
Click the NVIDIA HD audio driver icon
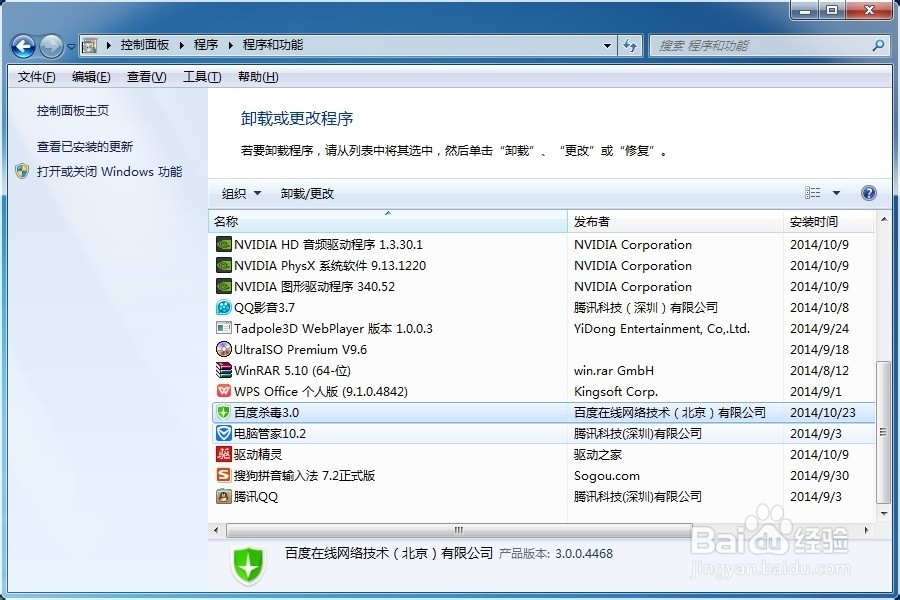pos(223,244)
